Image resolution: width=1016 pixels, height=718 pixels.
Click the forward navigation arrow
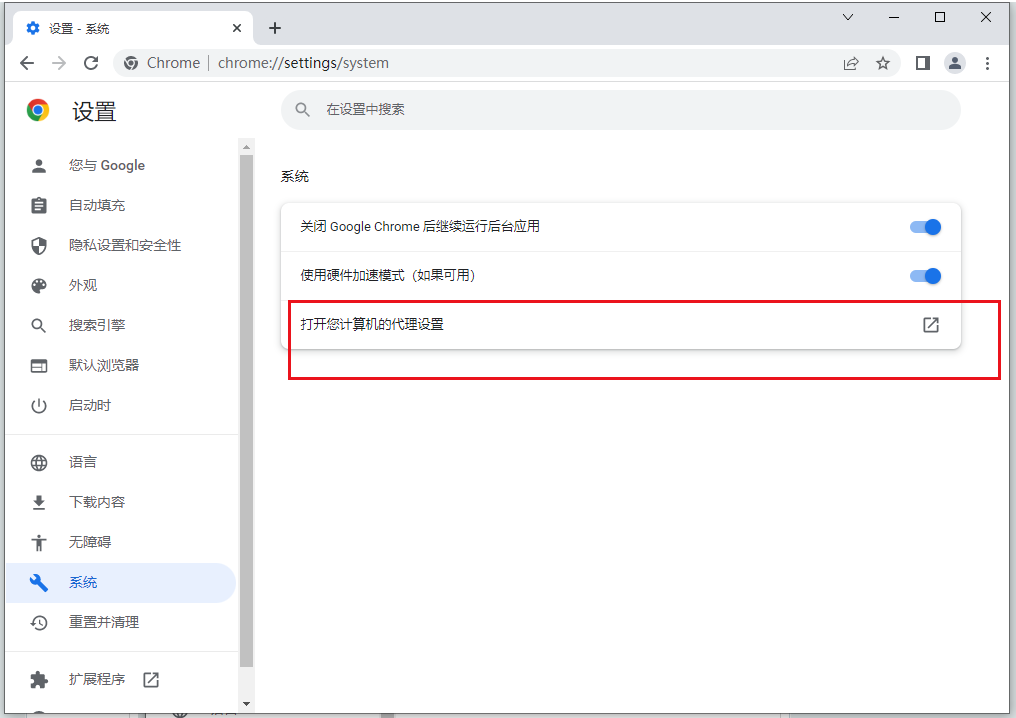point(59,63)
